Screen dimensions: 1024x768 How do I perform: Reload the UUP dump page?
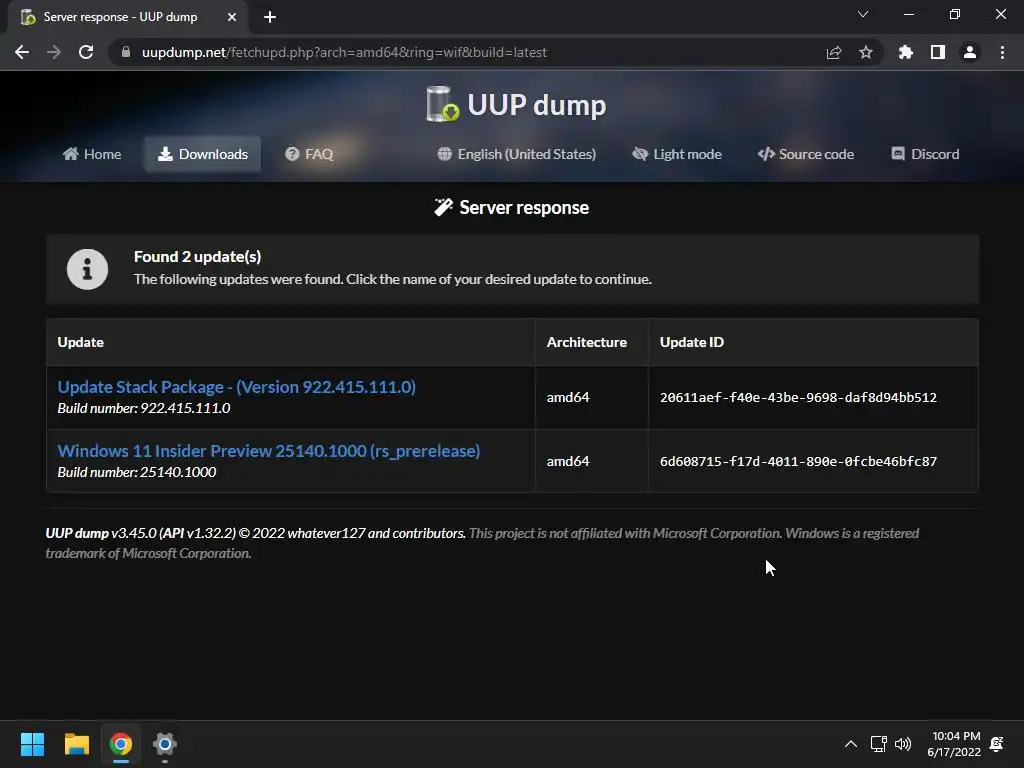(86, 52)
